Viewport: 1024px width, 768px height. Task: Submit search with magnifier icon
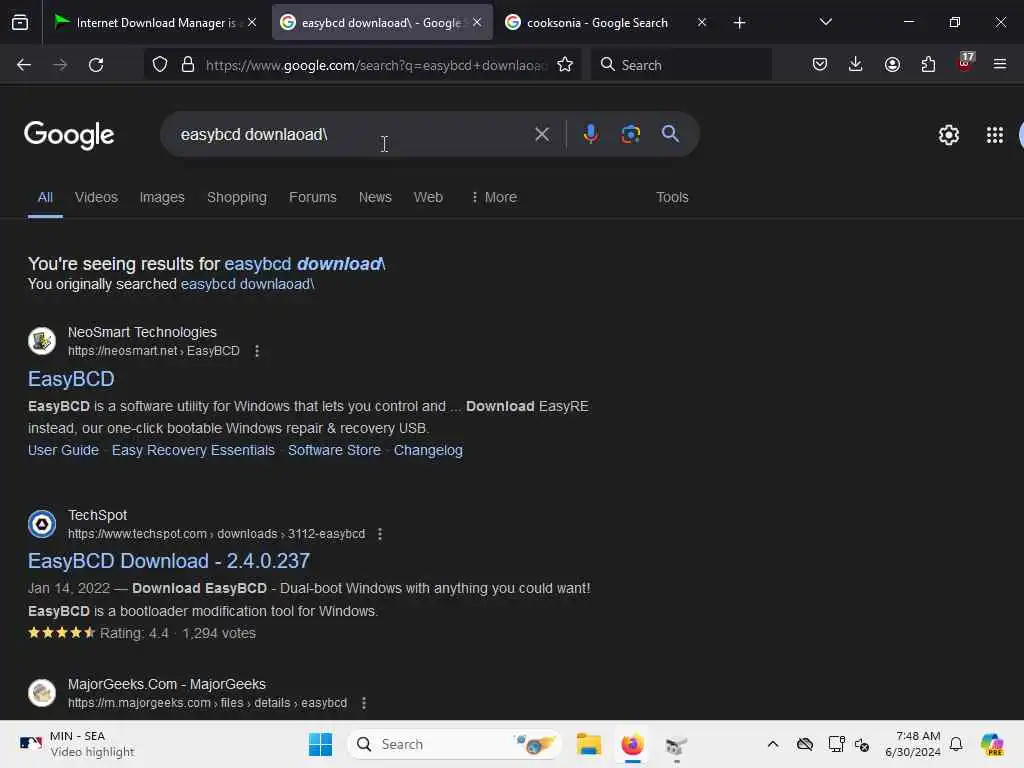670,134
